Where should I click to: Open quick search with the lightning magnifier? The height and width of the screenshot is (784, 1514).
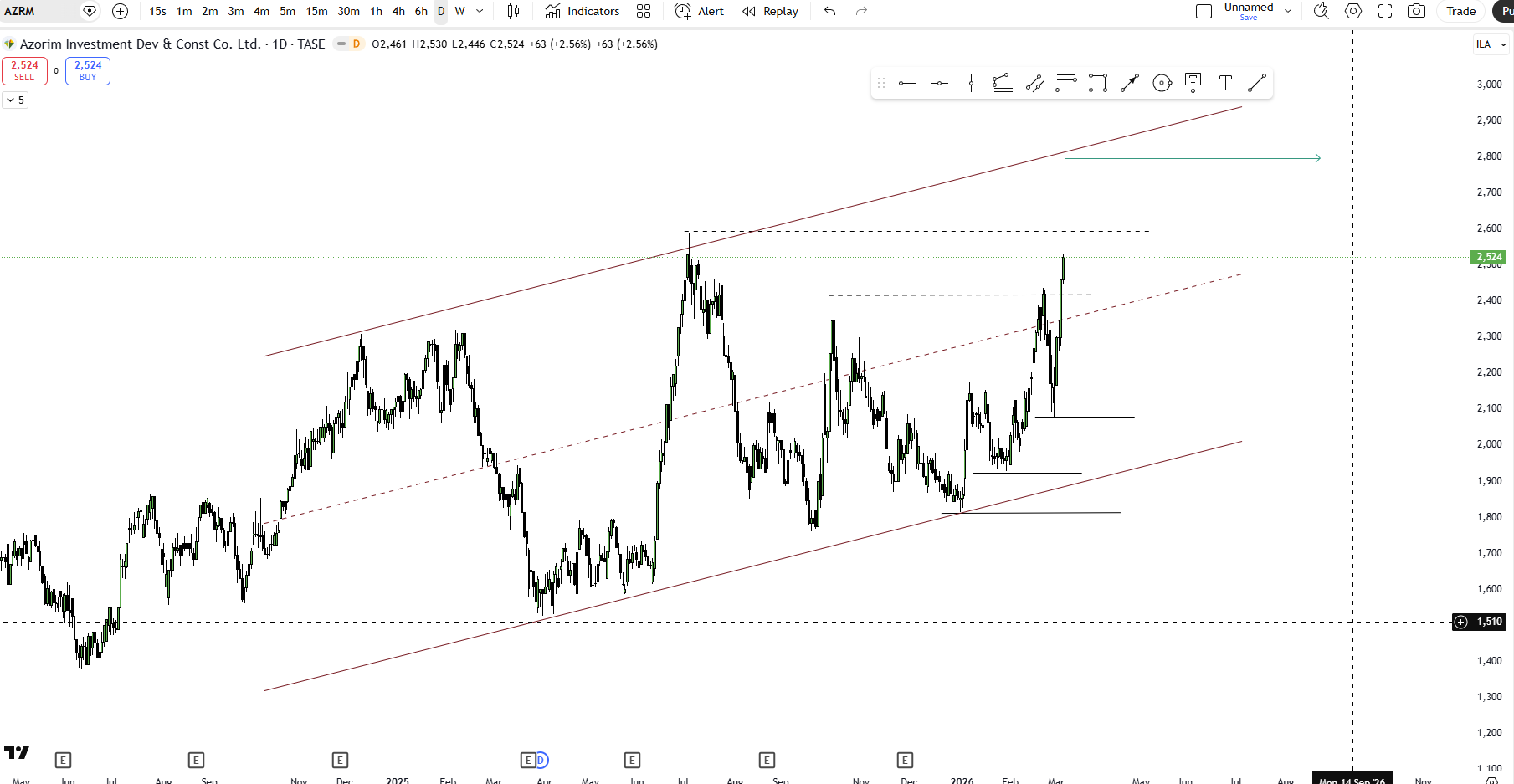pos(1322,11)
